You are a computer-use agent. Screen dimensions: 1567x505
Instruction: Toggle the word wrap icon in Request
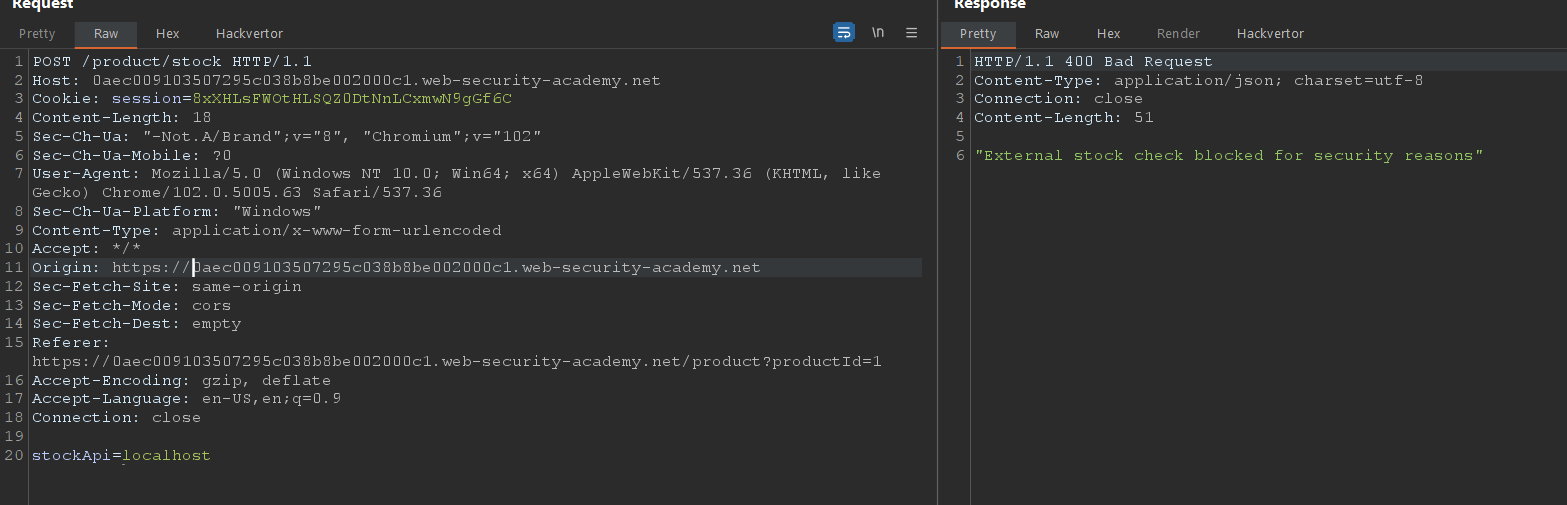[x=843, y=33]
